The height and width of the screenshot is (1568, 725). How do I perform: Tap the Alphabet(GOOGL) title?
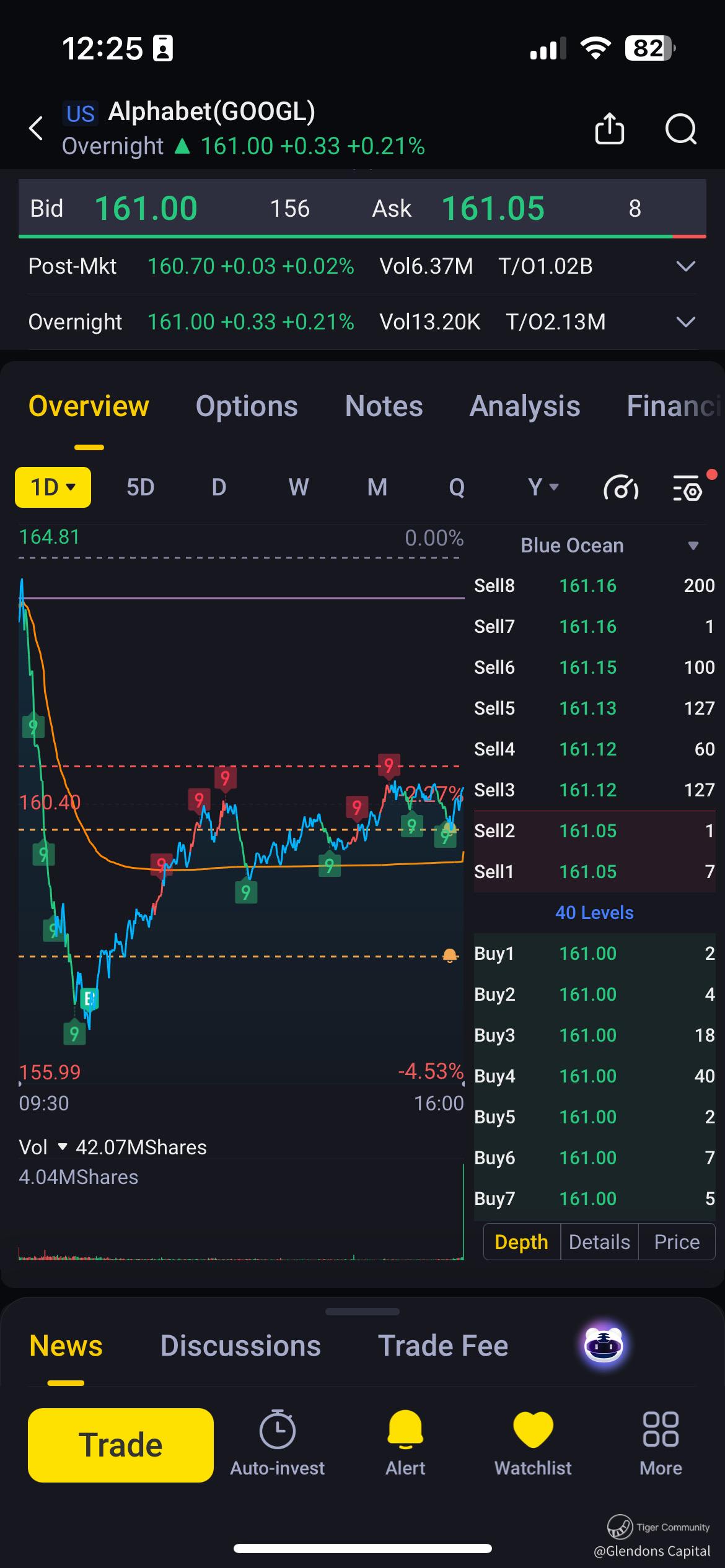(x=211, y=111)
